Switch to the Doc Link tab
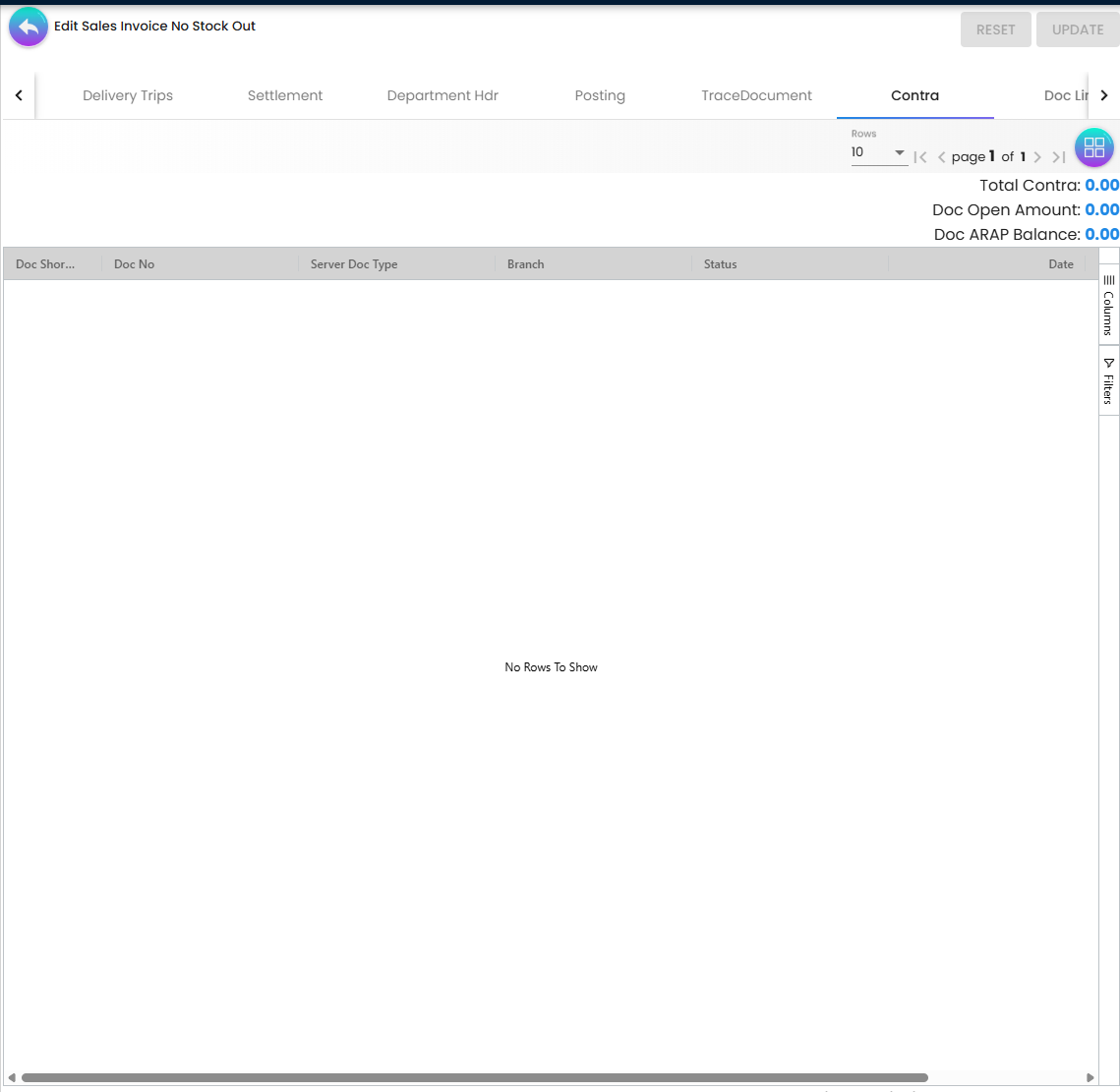 point(1066,95)
